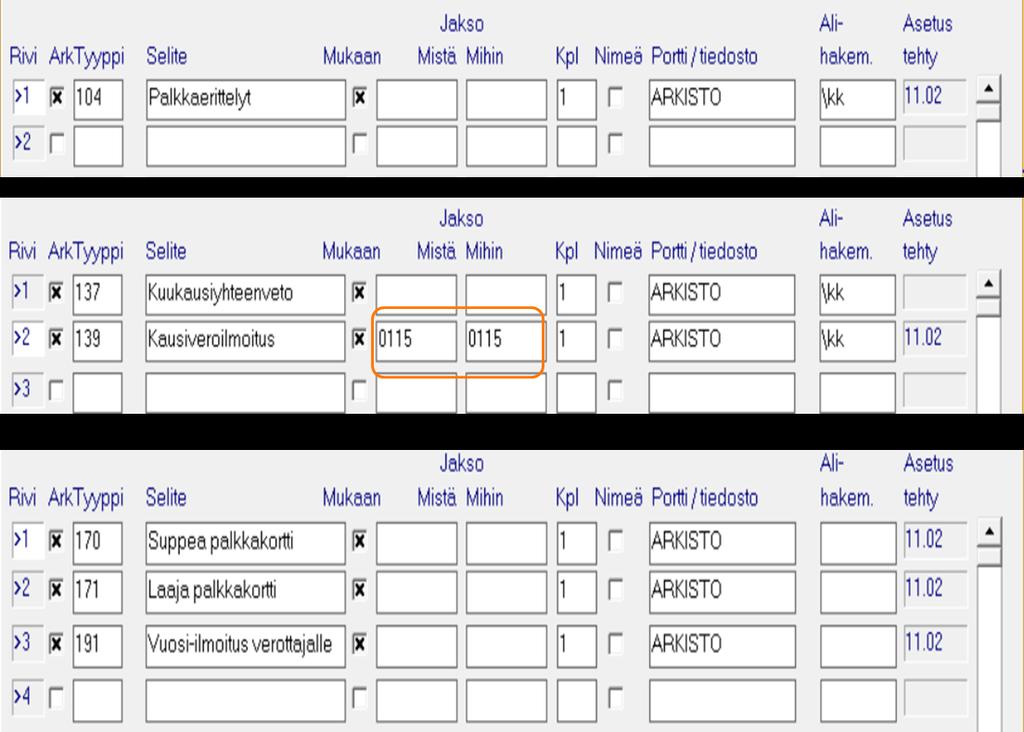Uncheck Ark checkbox for type 104 row
The height and width of the screenshot is (732, 1024).
pyautogui.click(x=58, y=98)
